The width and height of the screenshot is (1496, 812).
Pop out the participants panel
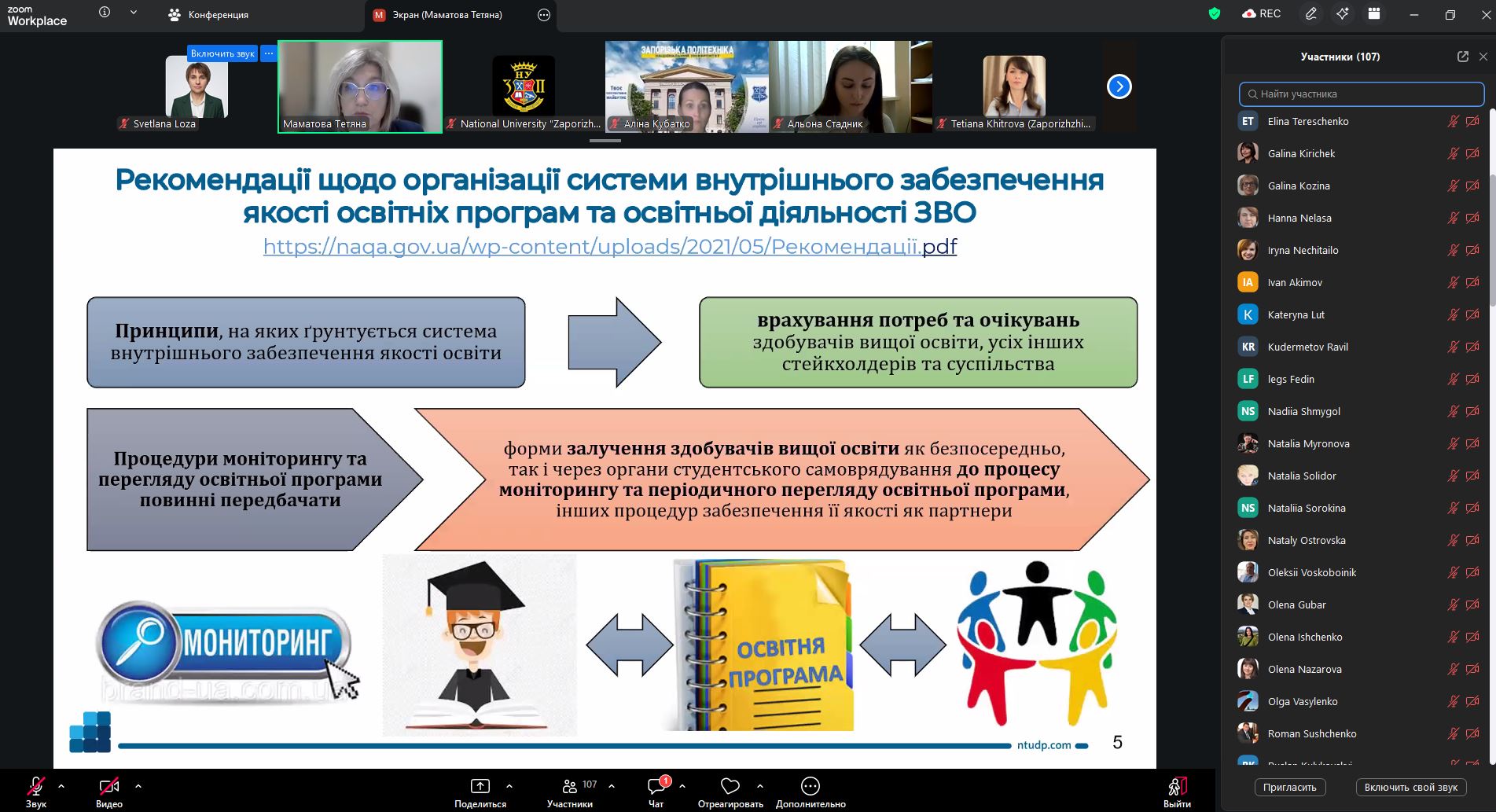(x=1462, y=57)
